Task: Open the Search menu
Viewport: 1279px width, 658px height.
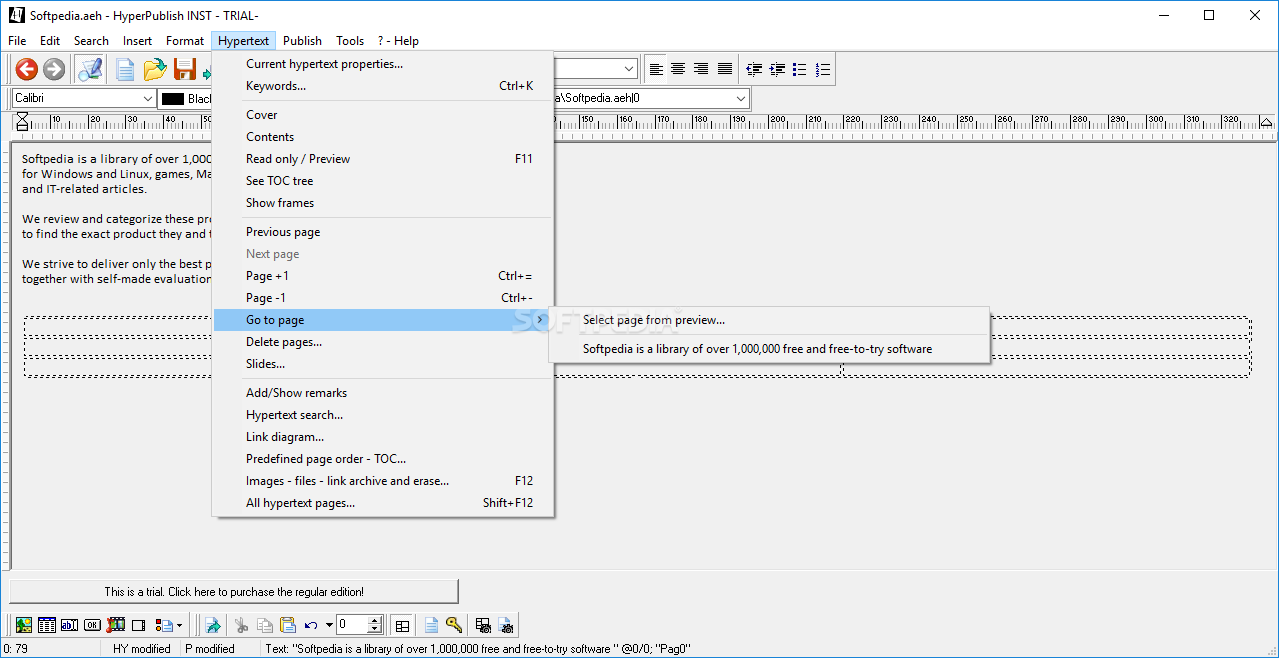Action: click(x=91, y=41)
